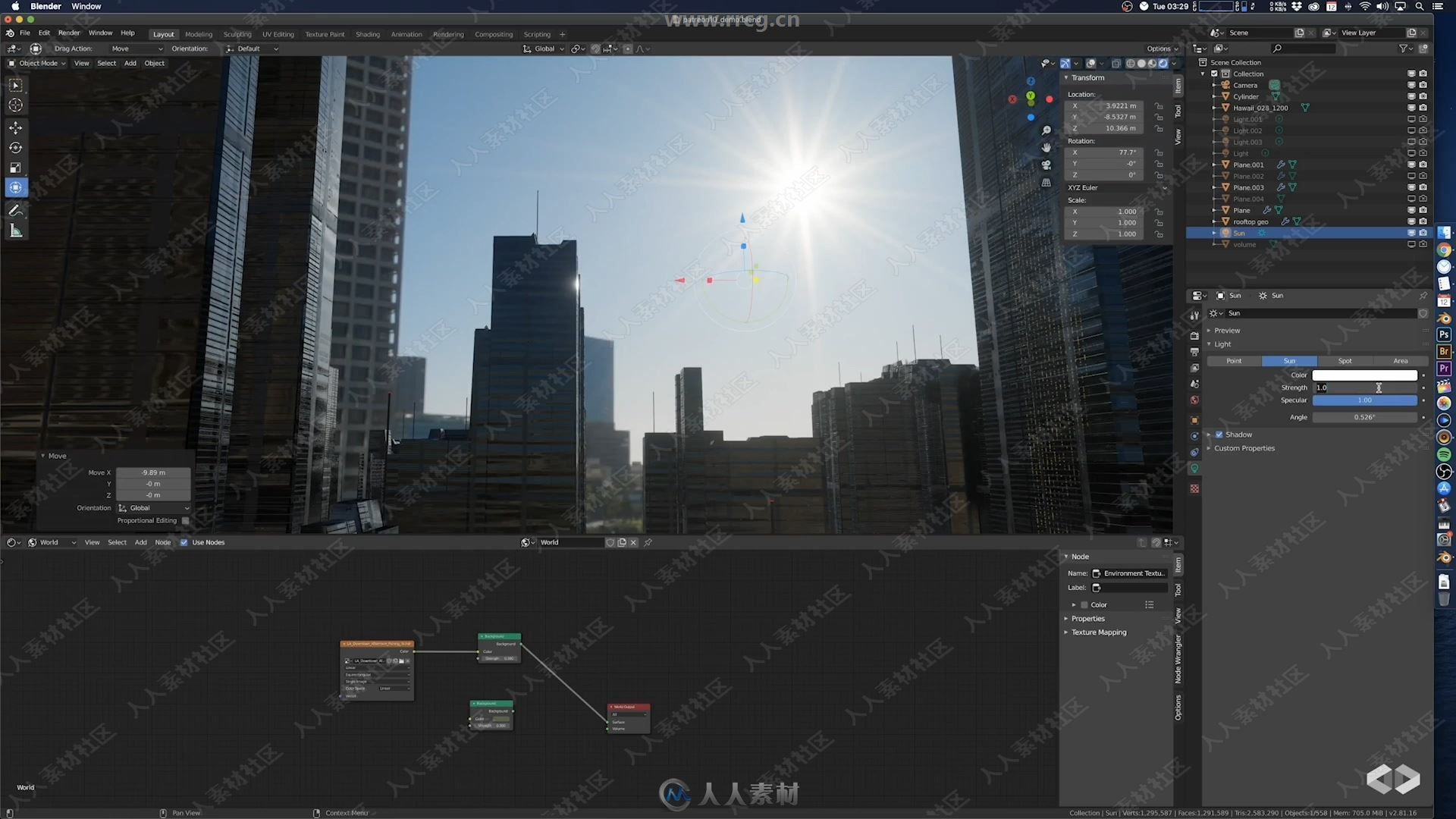The height and width of the screenshot is (819, 1456).
Task: Uncheck the Collection exclude checkbox
Action: (1214, 74)
